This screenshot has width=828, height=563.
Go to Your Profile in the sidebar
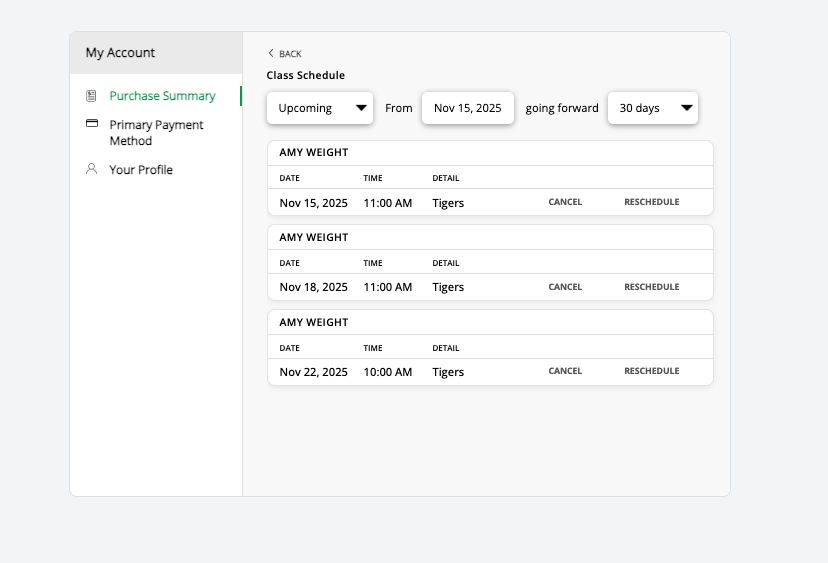tap(141, 170)
